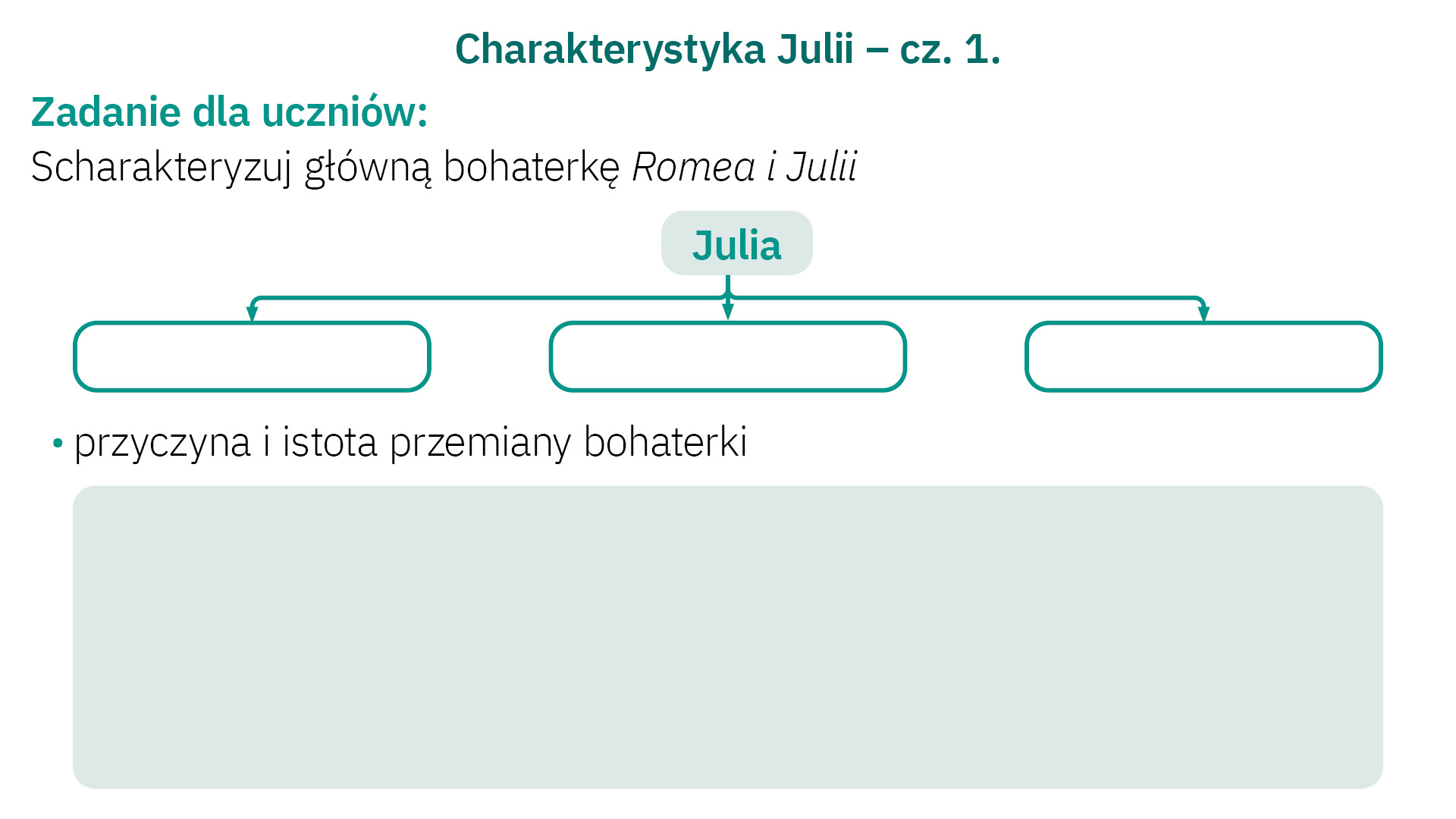
Task: Click the word 'bohaterkę' in the instruction line
Action: pyautogui.click(x=531, y=168)
